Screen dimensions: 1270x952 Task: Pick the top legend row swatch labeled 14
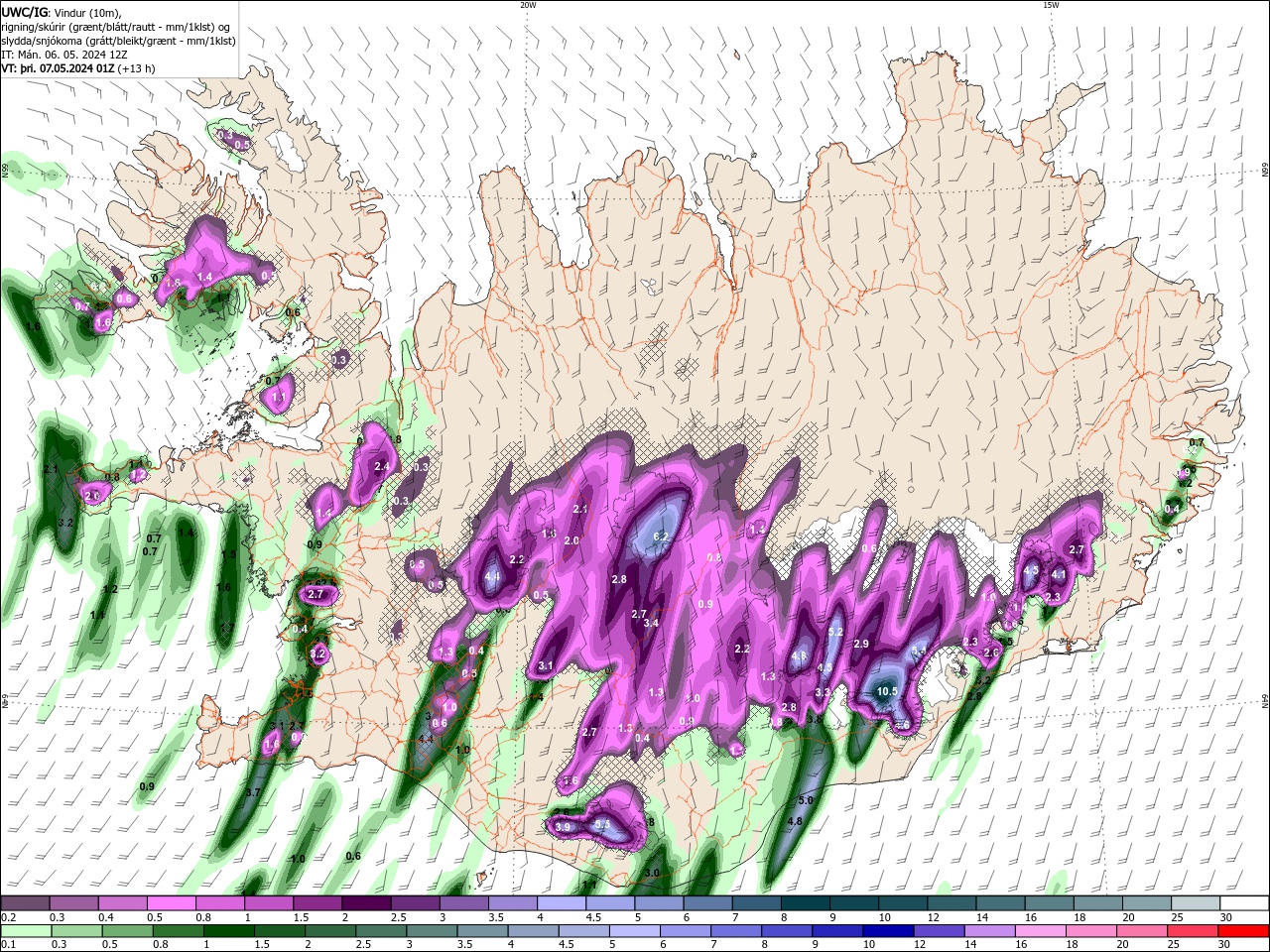(x=1001, y=903)
